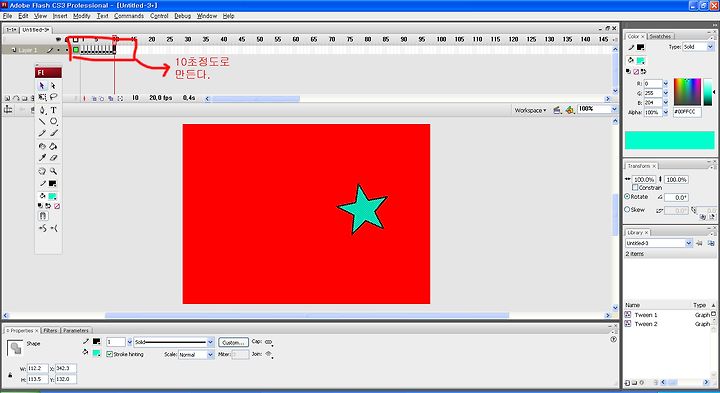The width and height of the screenshot is (720, 393).
Task: Click Edit Symbols icon above stage
Action: pyautogui.click(x=569, y=110)
